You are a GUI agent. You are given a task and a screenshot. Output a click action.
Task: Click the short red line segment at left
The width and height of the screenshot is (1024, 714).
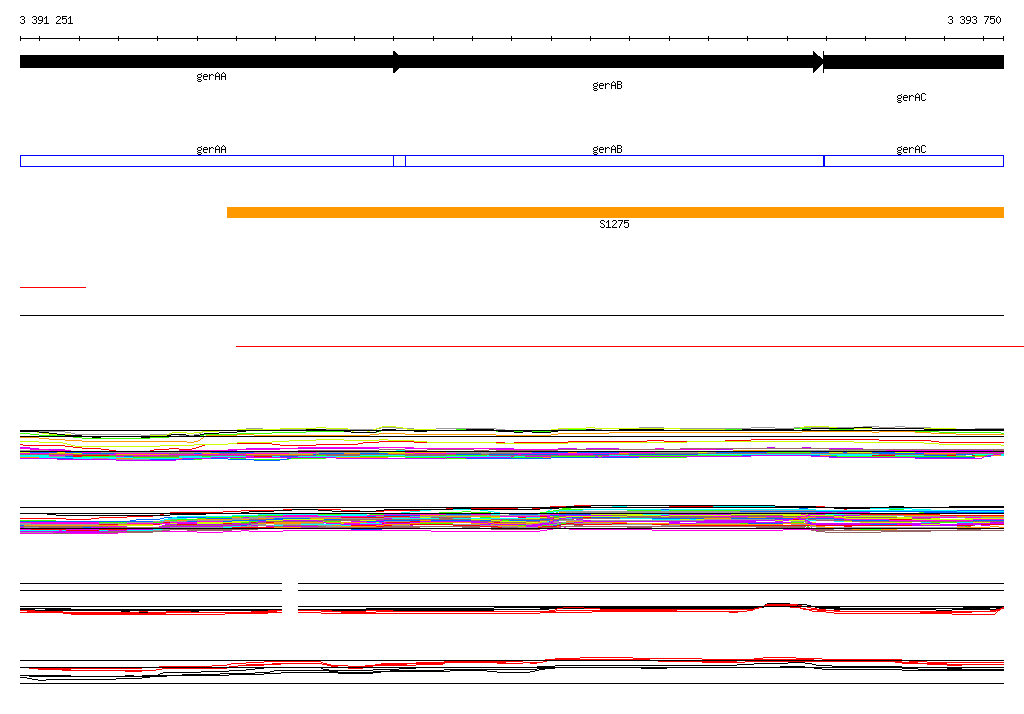(x=53, y=287)
